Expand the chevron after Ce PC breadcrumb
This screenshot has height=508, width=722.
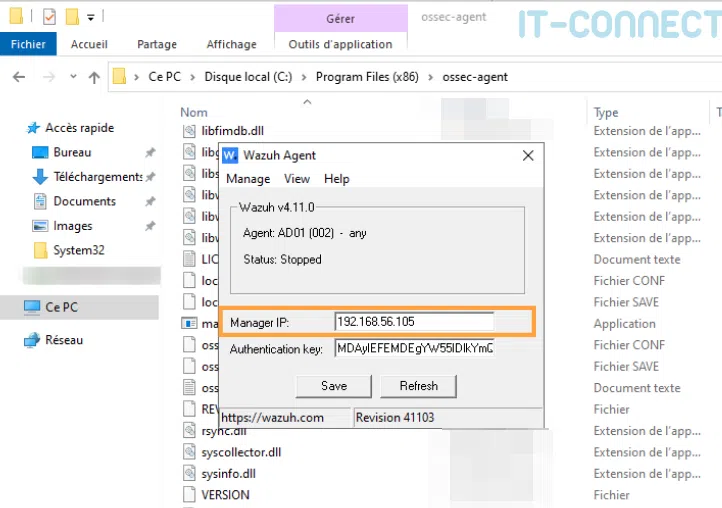pos(193,77)
